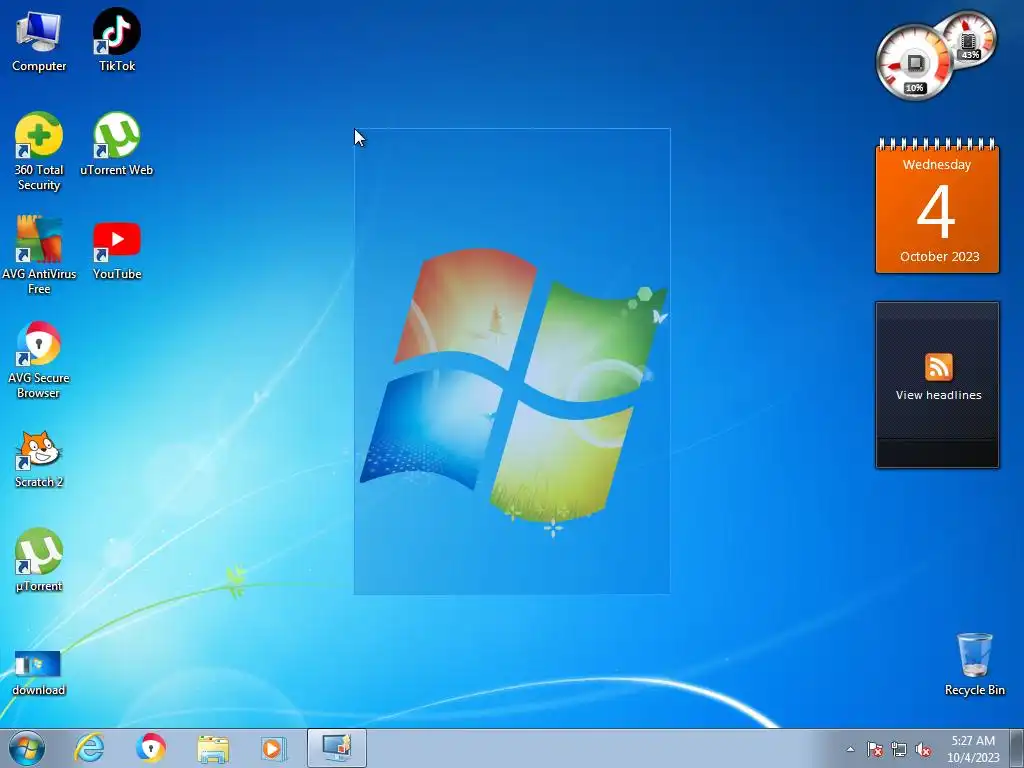Launch AVG Secure Browser from taskbar
The height and width of the screenshot is (768, 1024).
(151, 748)
